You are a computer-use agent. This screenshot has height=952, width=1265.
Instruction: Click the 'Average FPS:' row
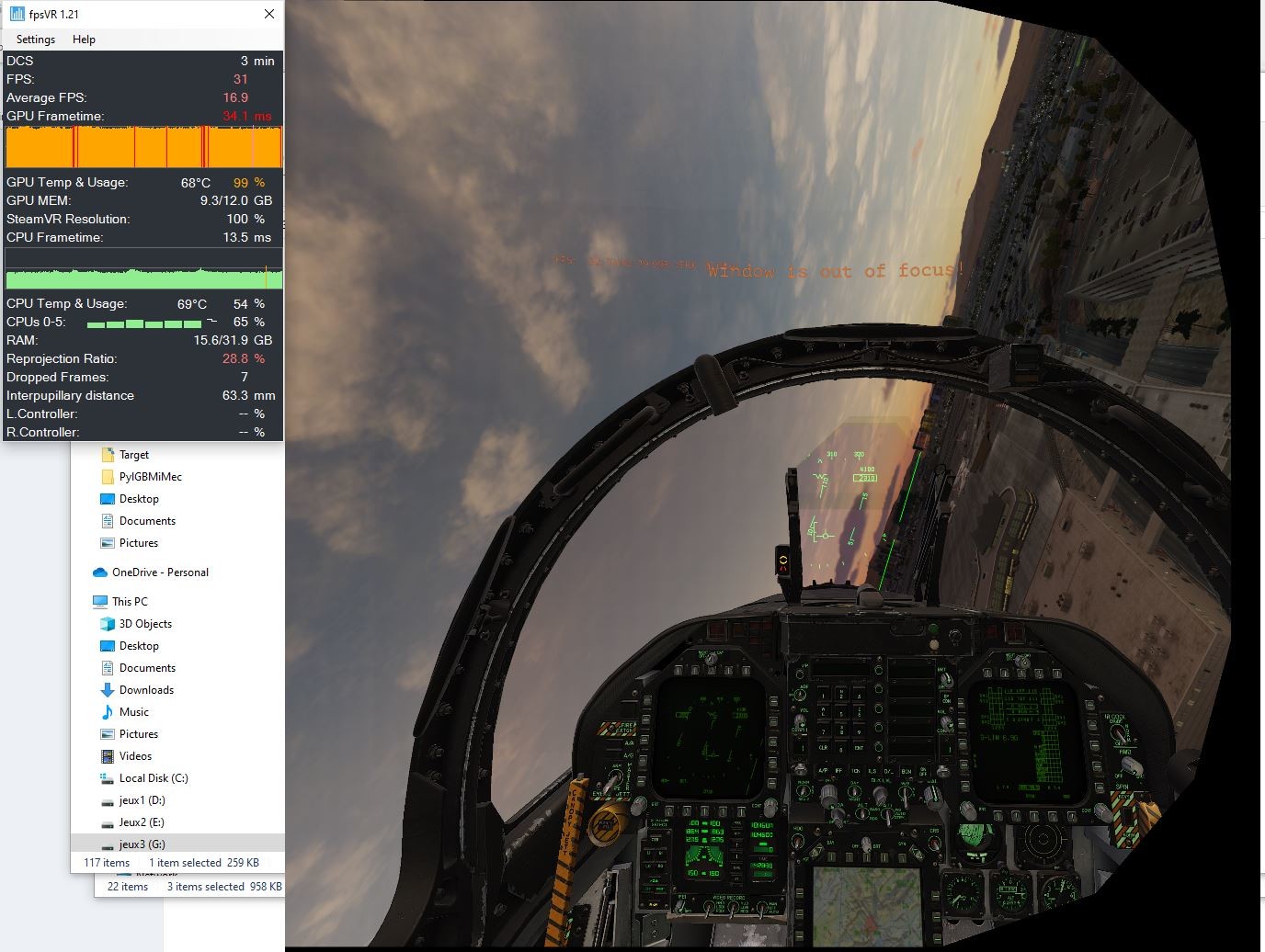click(143, 97)
